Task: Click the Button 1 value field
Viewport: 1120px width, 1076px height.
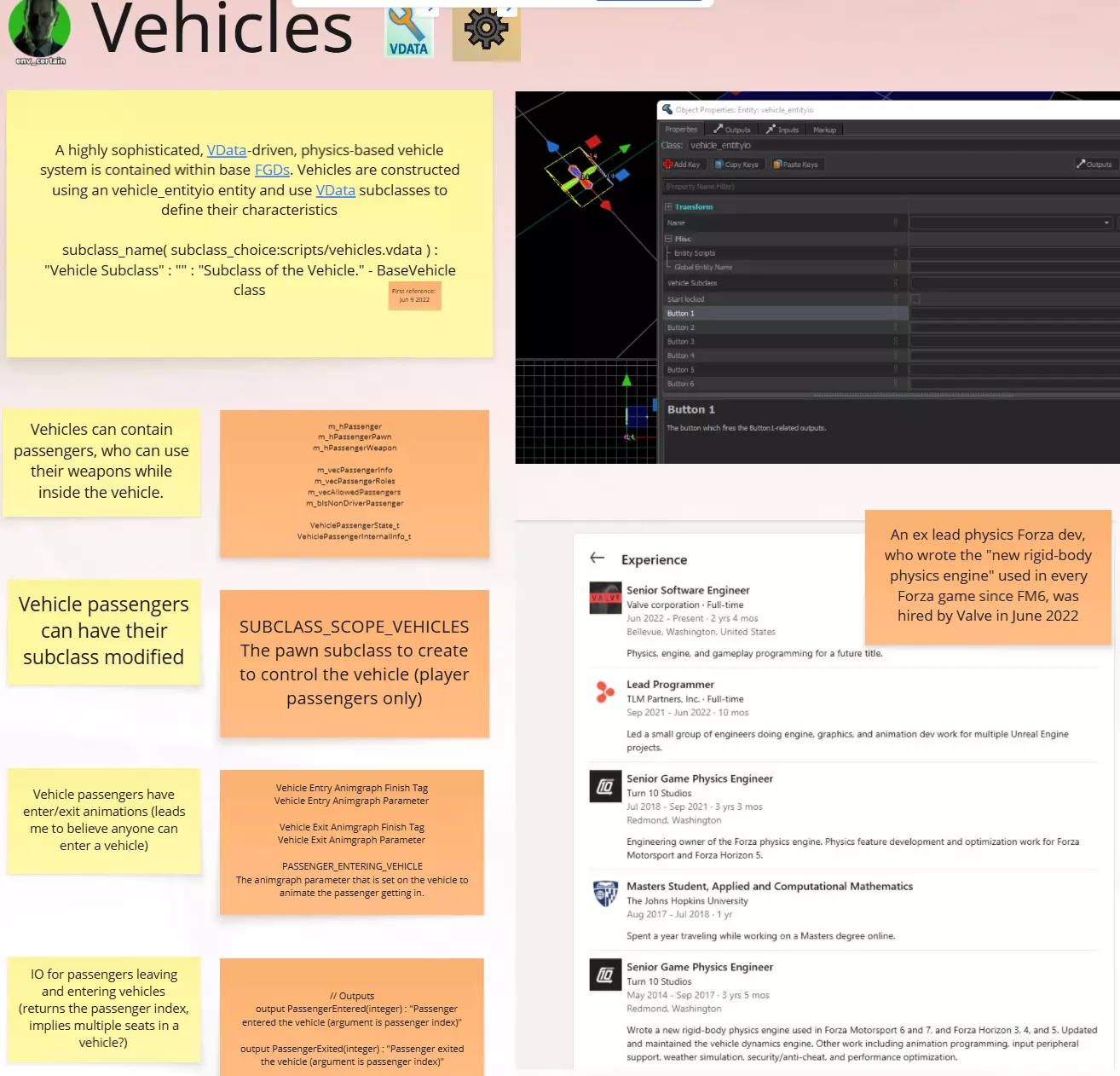Action: tap(1014, 314)
